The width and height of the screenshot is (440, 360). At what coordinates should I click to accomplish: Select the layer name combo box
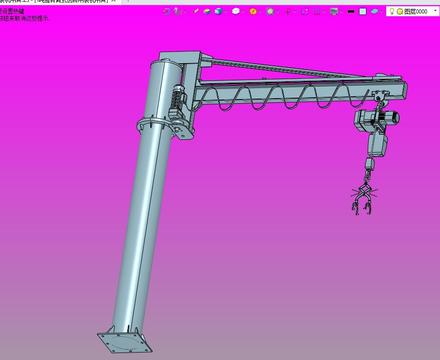pyautogui.click(x=413, y=11)
